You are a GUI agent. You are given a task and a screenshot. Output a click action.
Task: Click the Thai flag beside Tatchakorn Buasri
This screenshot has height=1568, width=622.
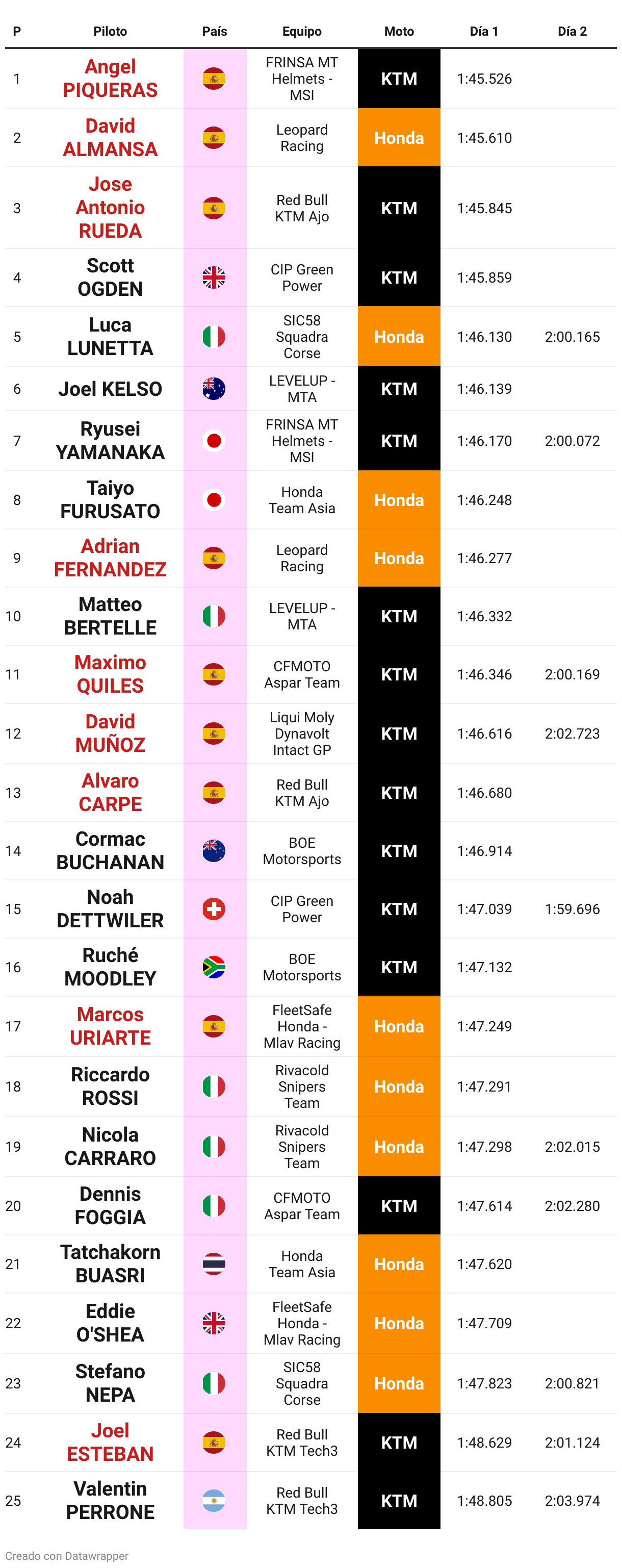pos(214,1263)
